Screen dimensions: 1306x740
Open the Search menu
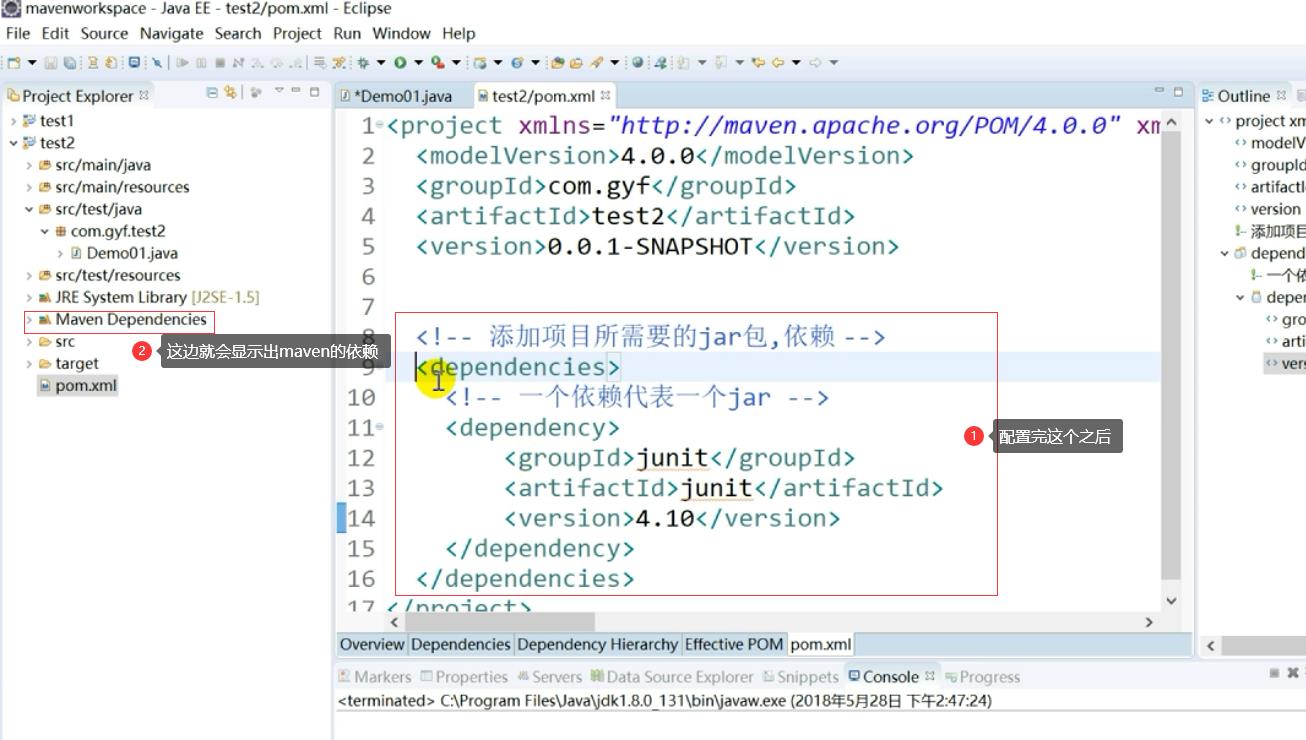coord(238,33)
